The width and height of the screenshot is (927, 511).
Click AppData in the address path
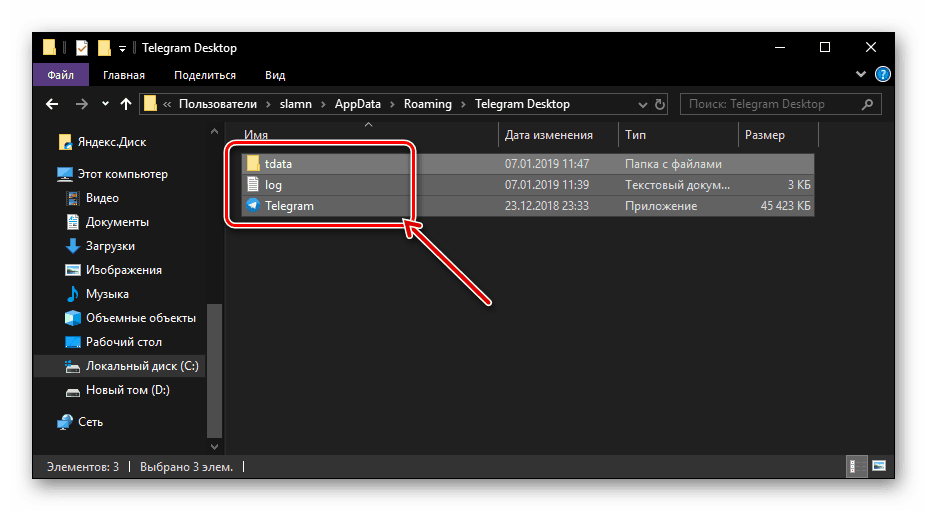tap(358, 104)
